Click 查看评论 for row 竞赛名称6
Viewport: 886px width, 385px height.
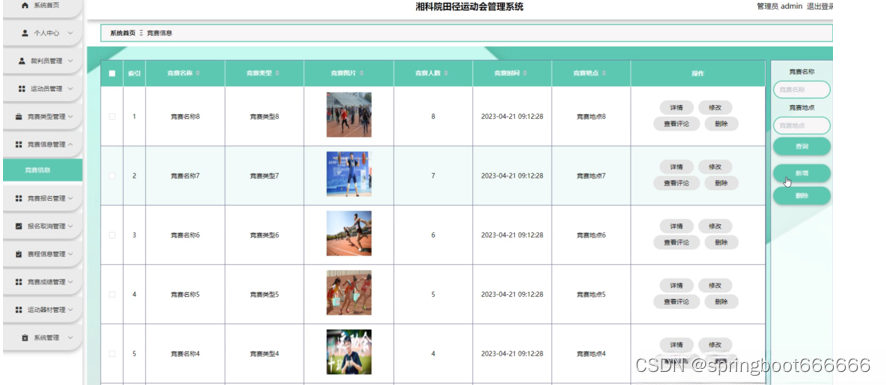(676, 243)
